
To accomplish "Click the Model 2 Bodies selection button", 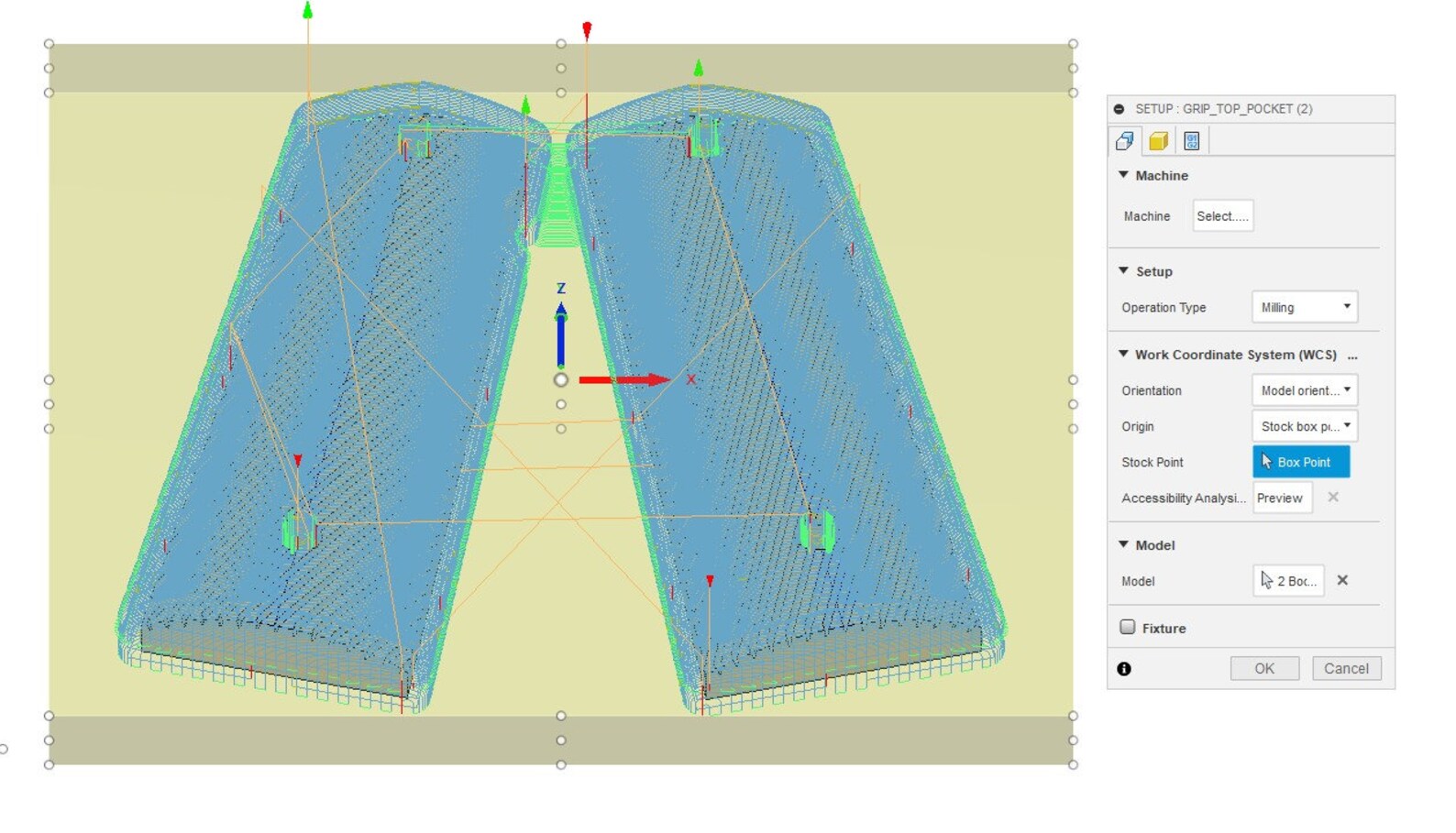I will coord(1288,581).
